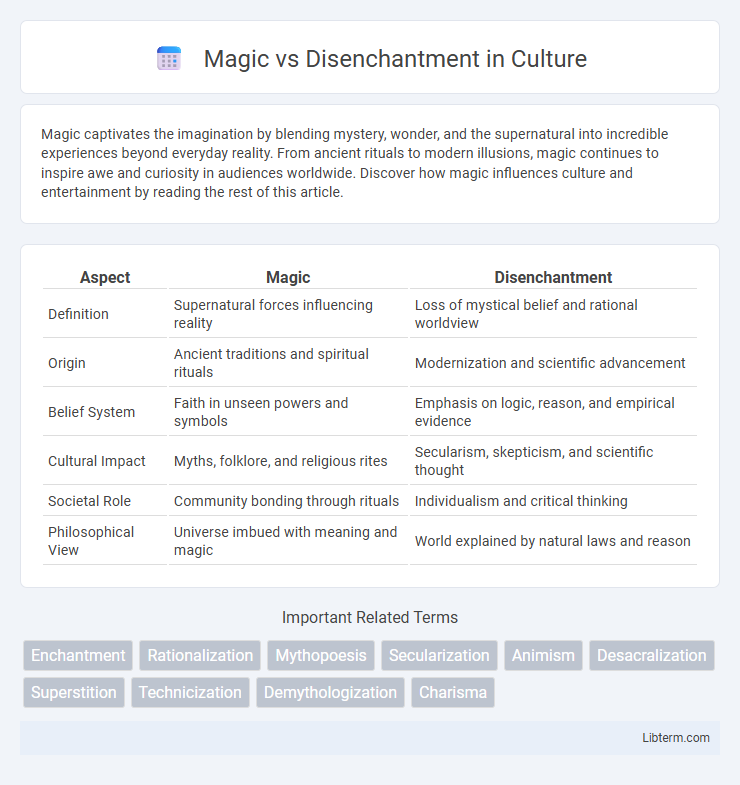Open the Animism tag
The width and height of the screenshot is (740, 785).
543,655
